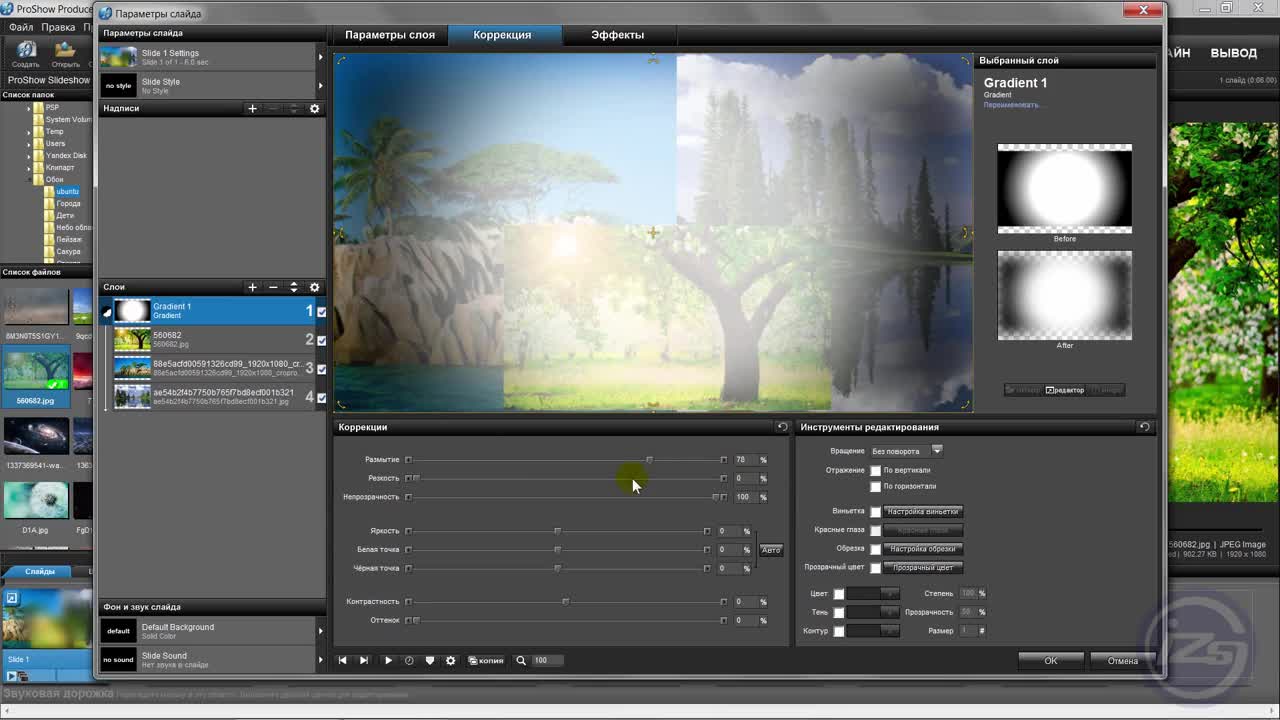1280x720 pixels.
Task: Open the Файл menu in ProShow
Action: tap(20, 27)
